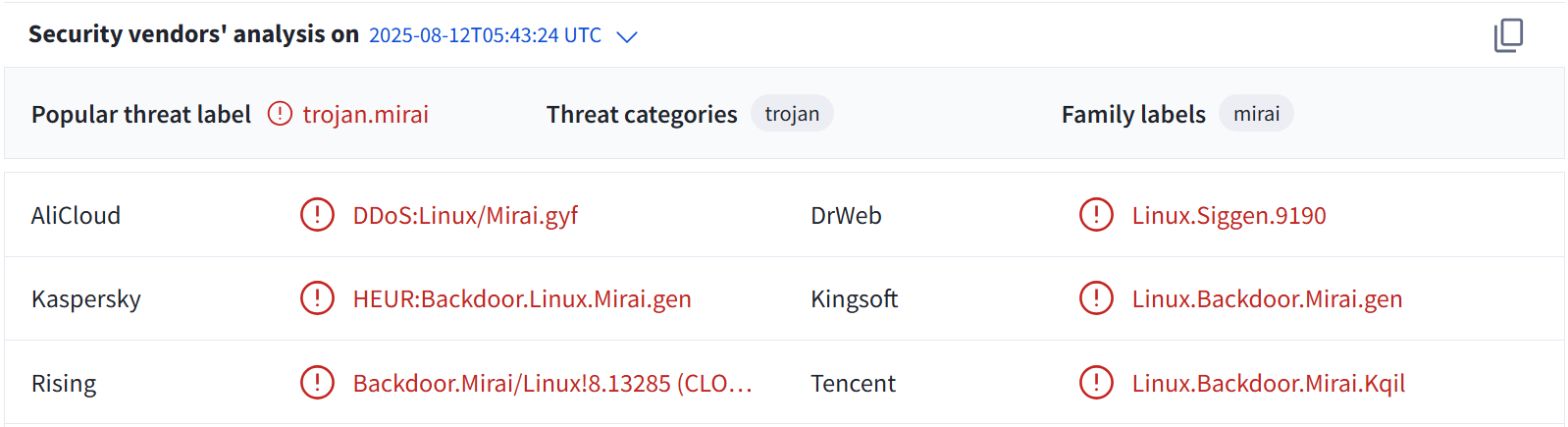Screen dimensions: 1568x427
Task: Click the alert icon in the AliCloud row
Action: 317,214
